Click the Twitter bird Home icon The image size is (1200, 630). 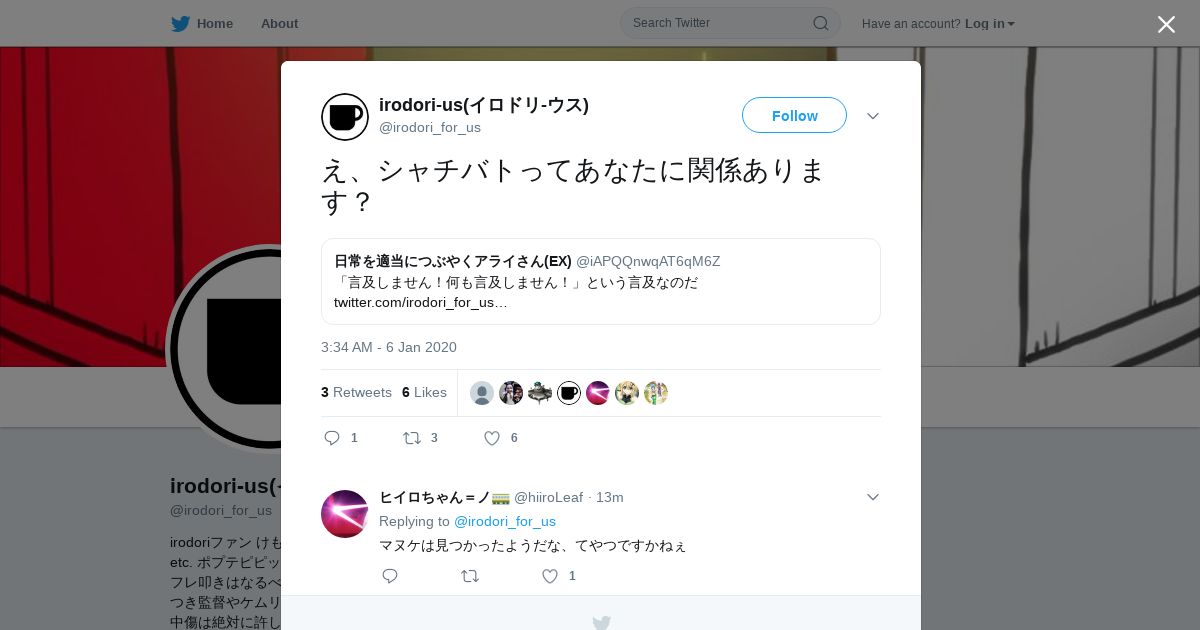click(180, 23)
